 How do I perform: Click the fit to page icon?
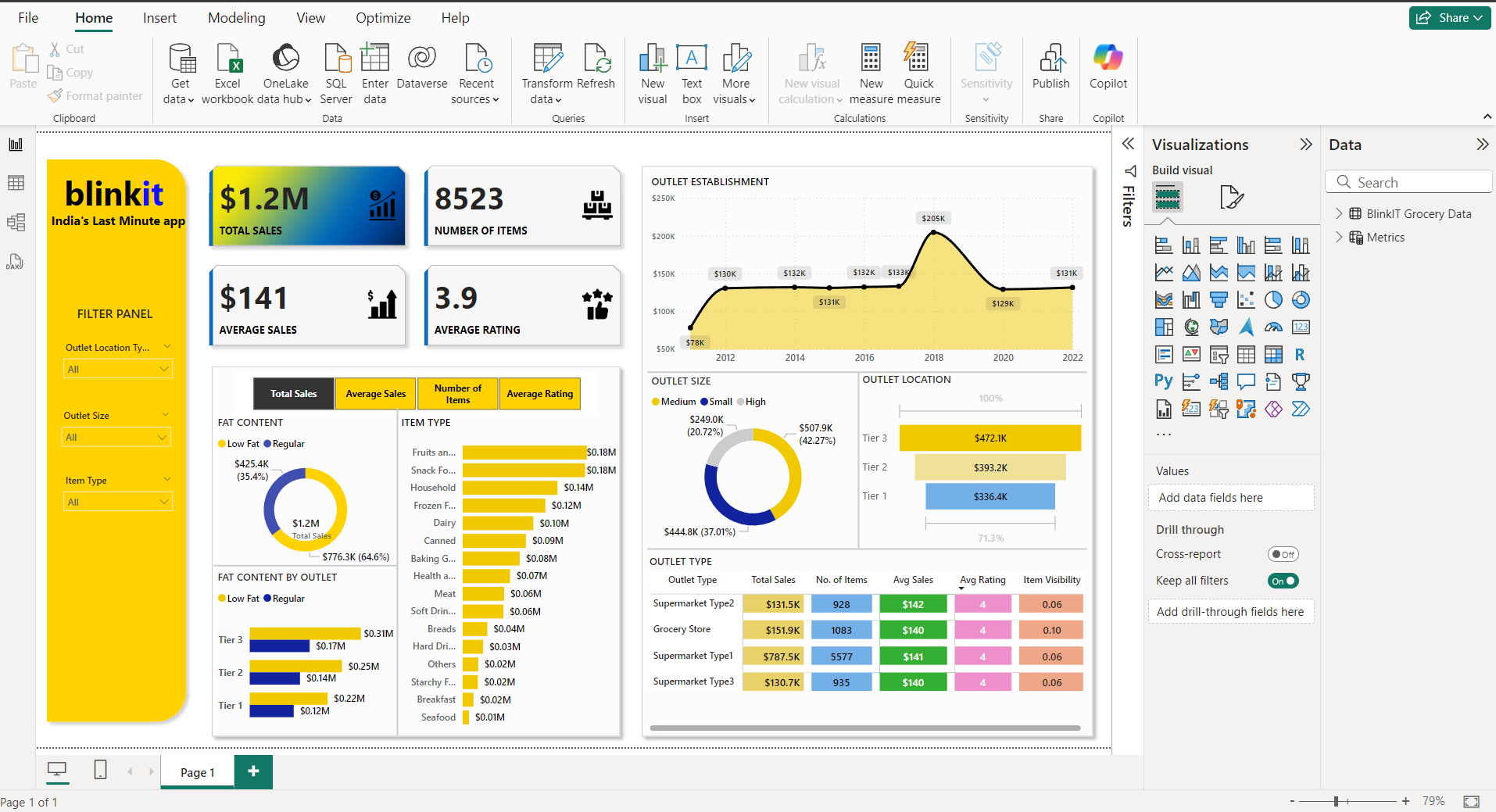(1472, 801)
